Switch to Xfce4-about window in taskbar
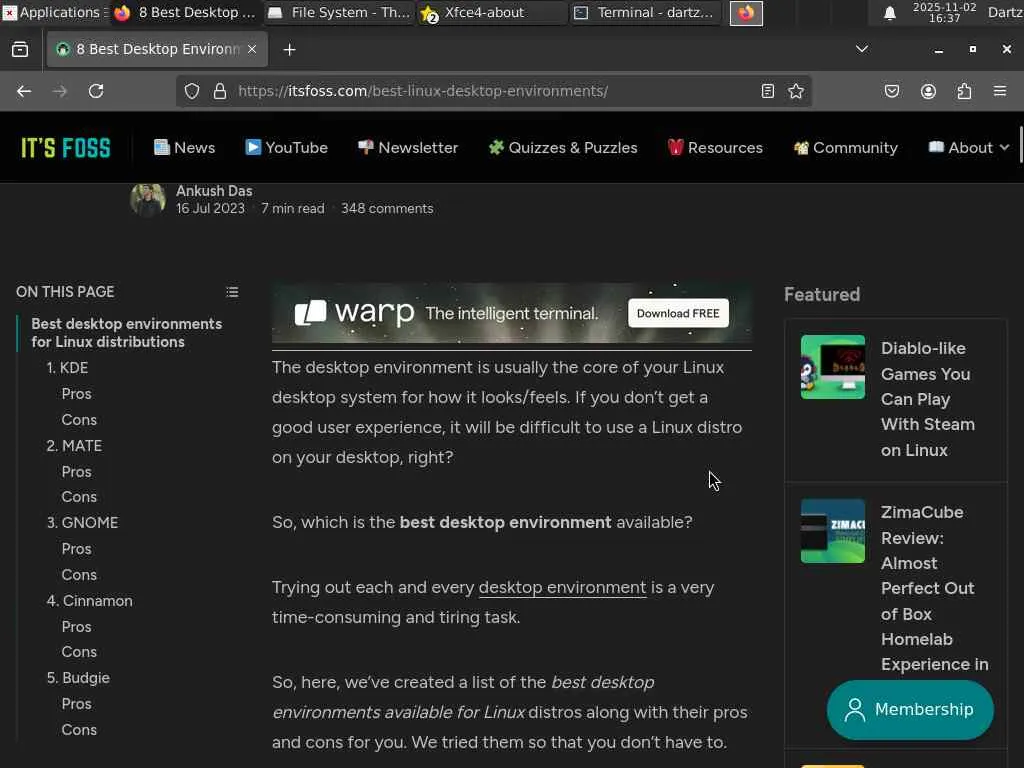 [492, 12]
